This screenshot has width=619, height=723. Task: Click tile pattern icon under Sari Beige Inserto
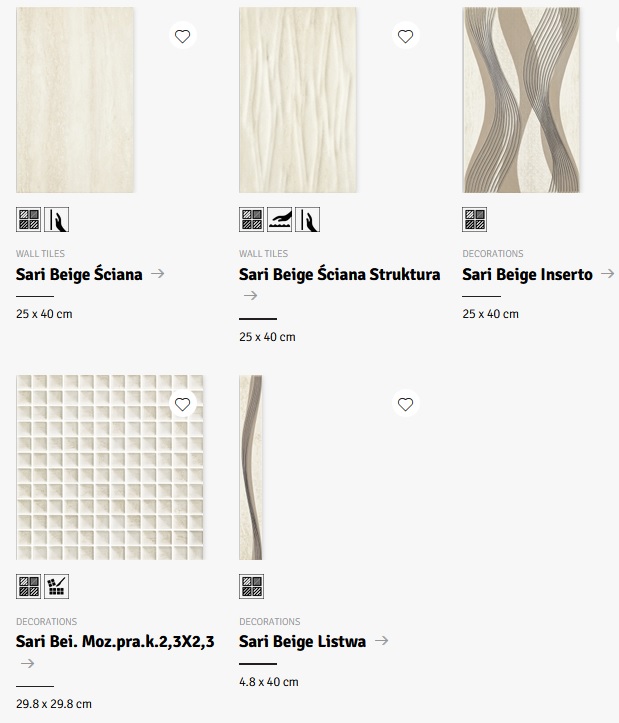[474, 219]
